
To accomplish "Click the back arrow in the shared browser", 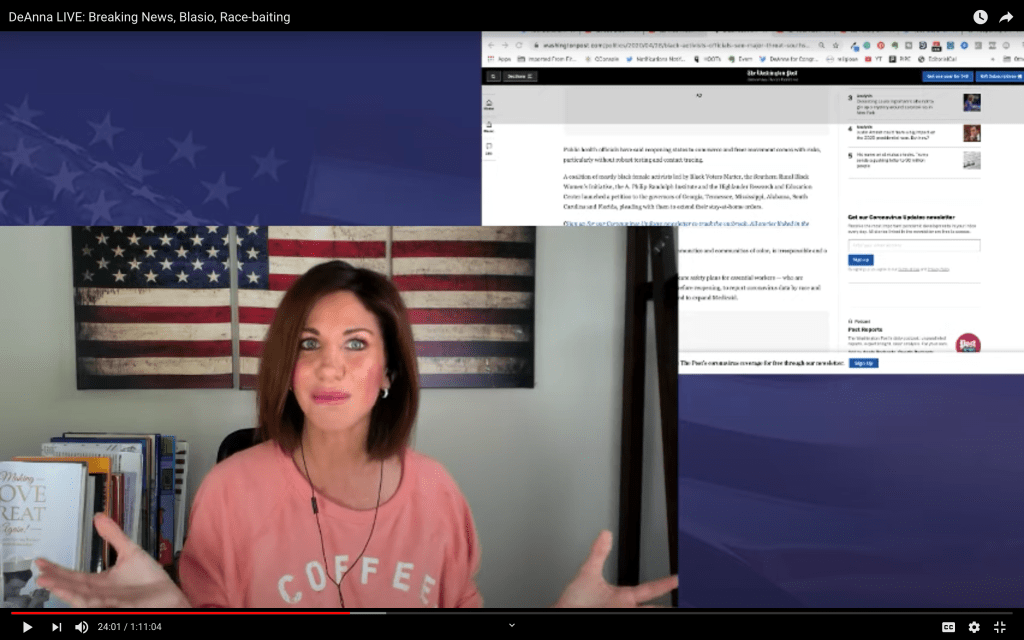I will pos(491,45).
